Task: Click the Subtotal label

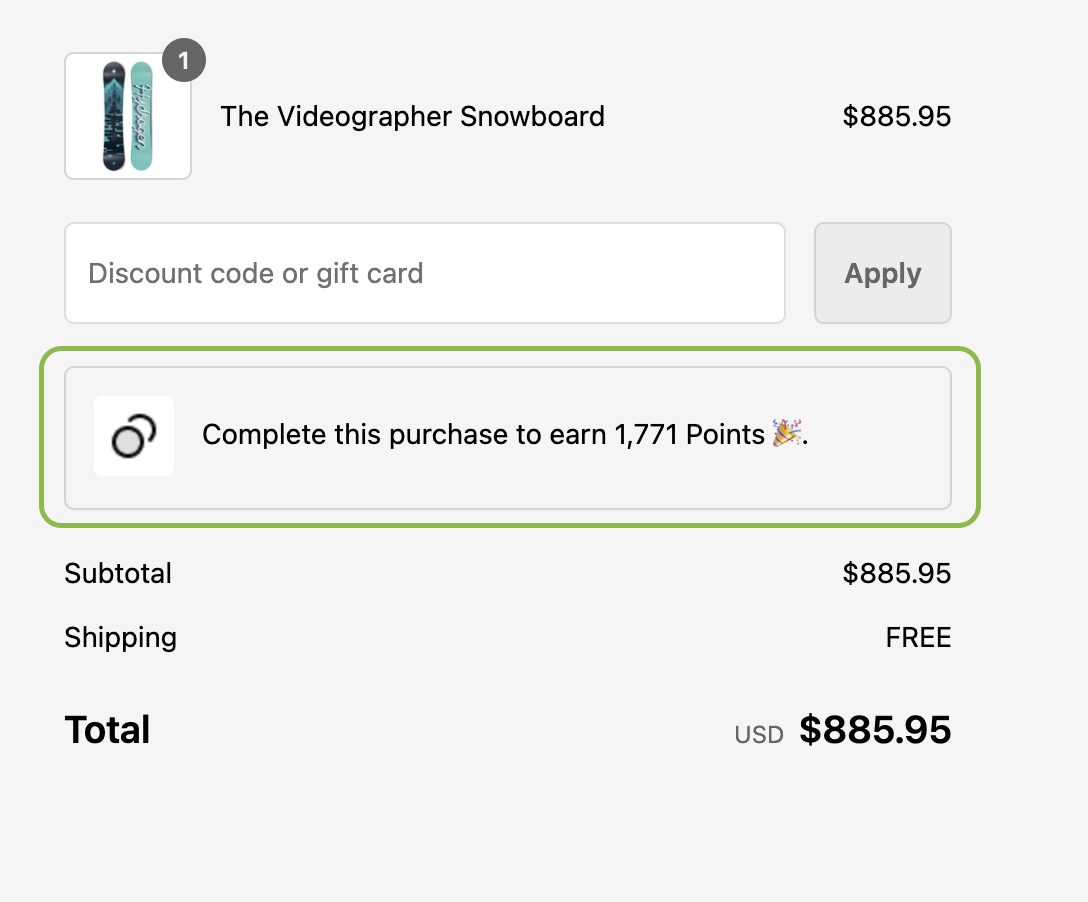Action: 118,573
